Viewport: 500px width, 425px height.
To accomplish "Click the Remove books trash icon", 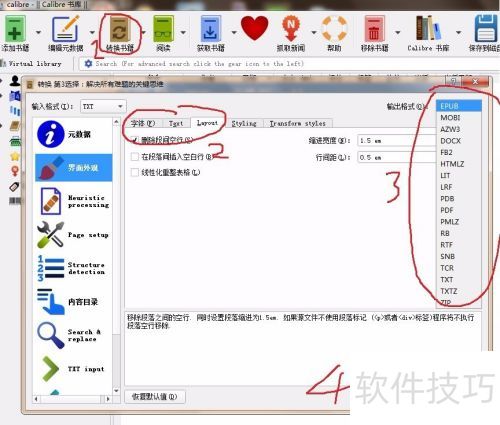I will pyautogui.click(x=374, y=29).
